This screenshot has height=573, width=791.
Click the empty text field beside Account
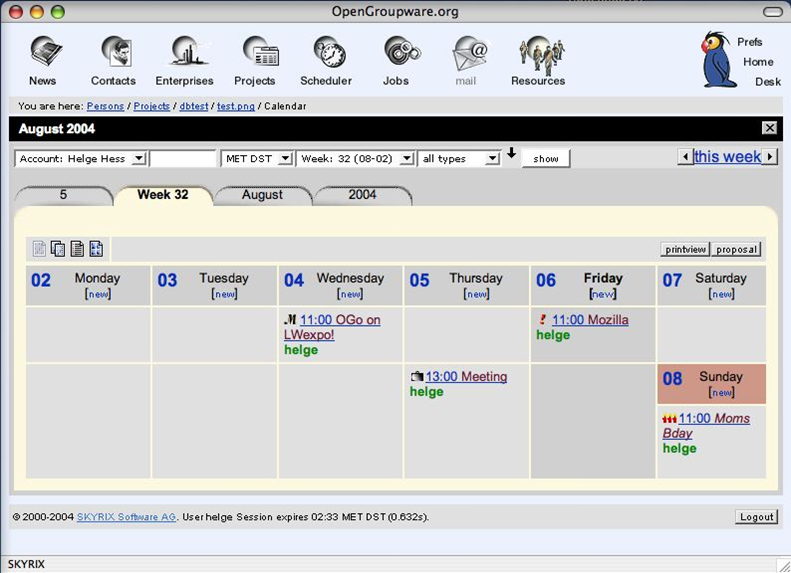pos(182,159)
